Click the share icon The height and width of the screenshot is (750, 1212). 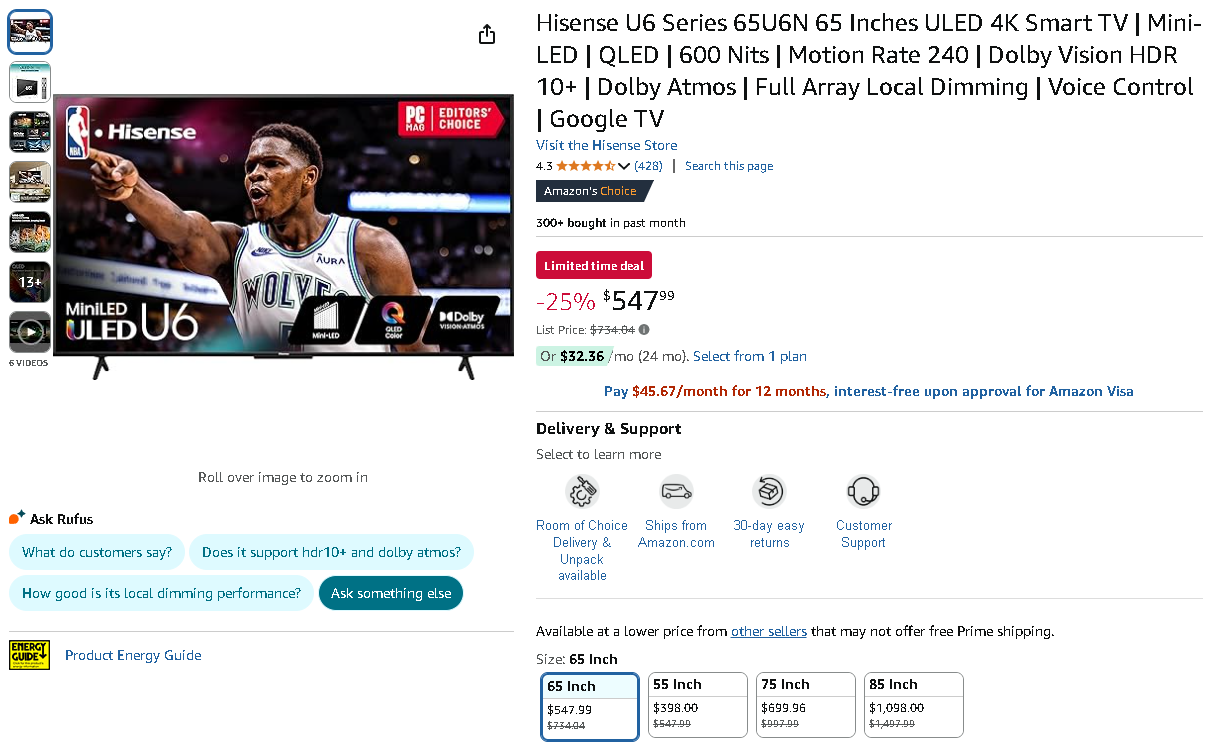[487, 33]
